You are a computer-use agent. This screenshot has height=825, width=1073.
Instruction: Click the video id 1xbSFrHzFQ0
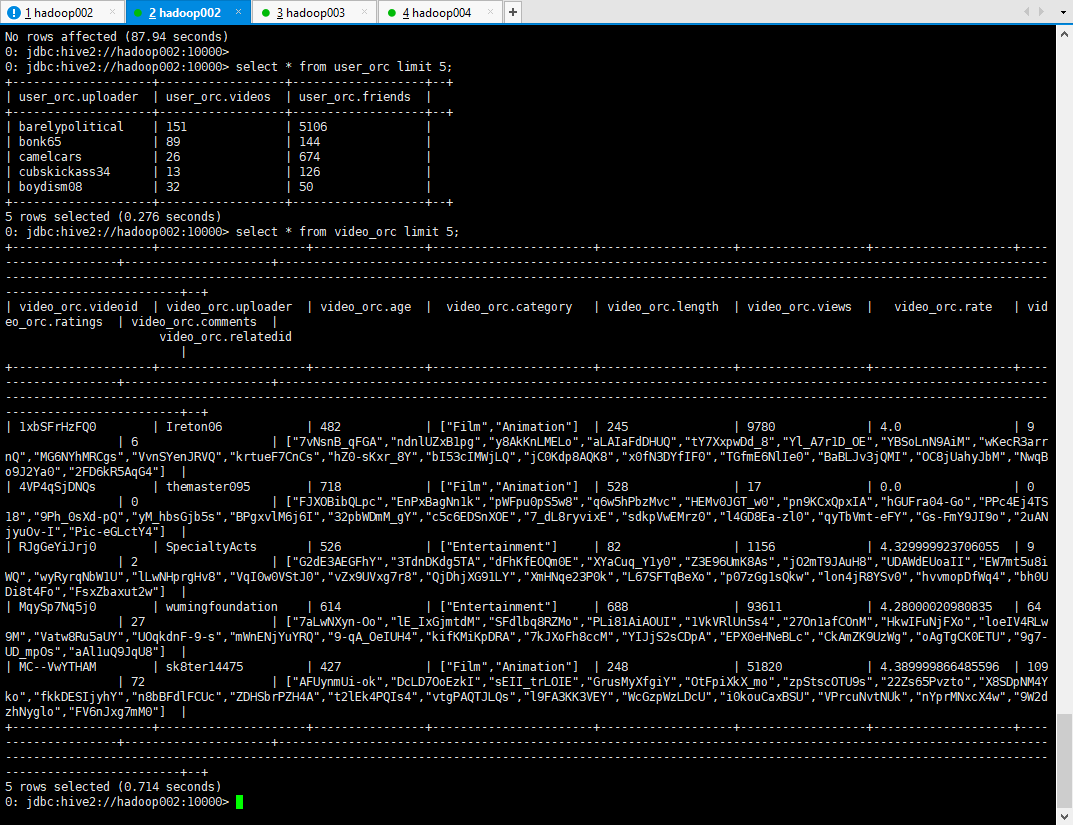tap(57, 427)
